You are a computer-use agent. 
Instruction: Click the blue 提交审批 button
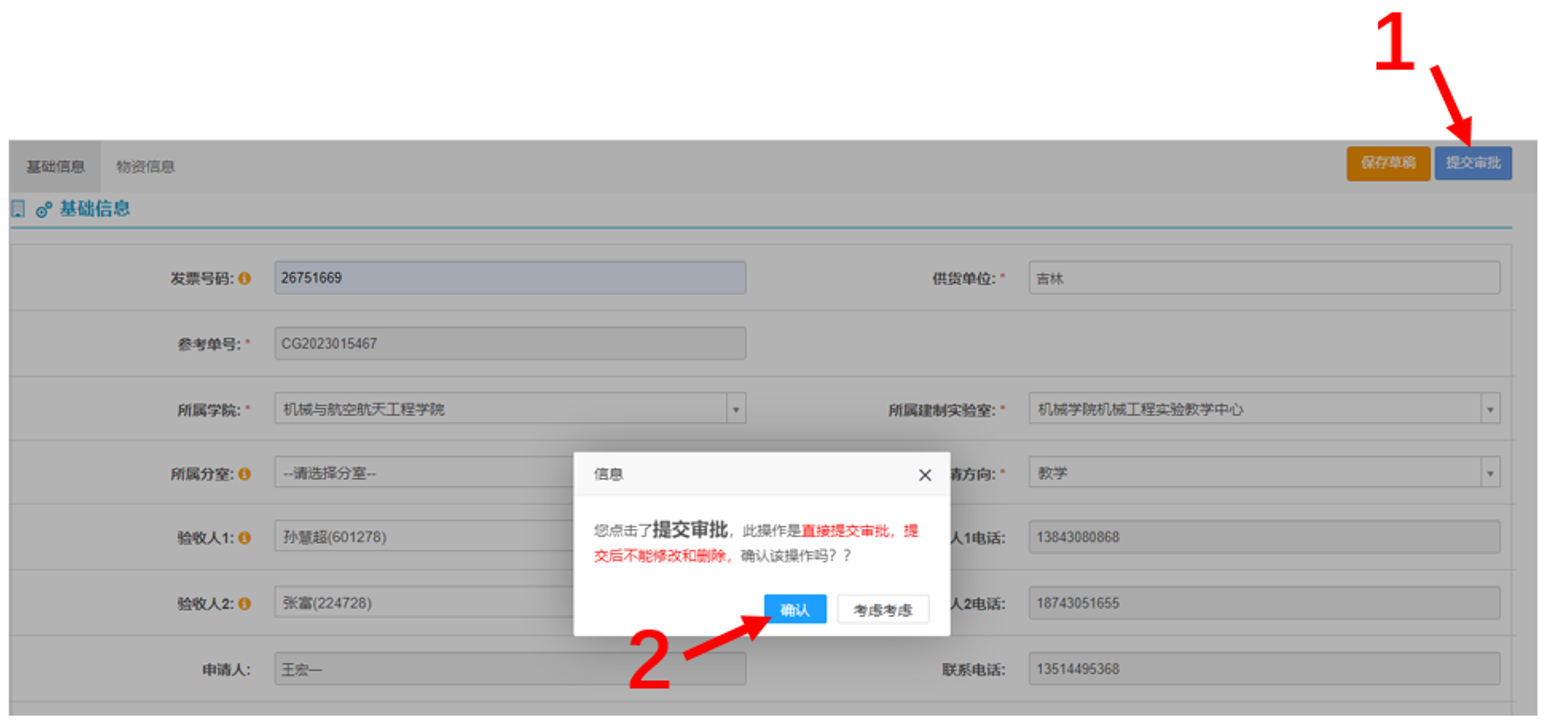[1472, 163]
